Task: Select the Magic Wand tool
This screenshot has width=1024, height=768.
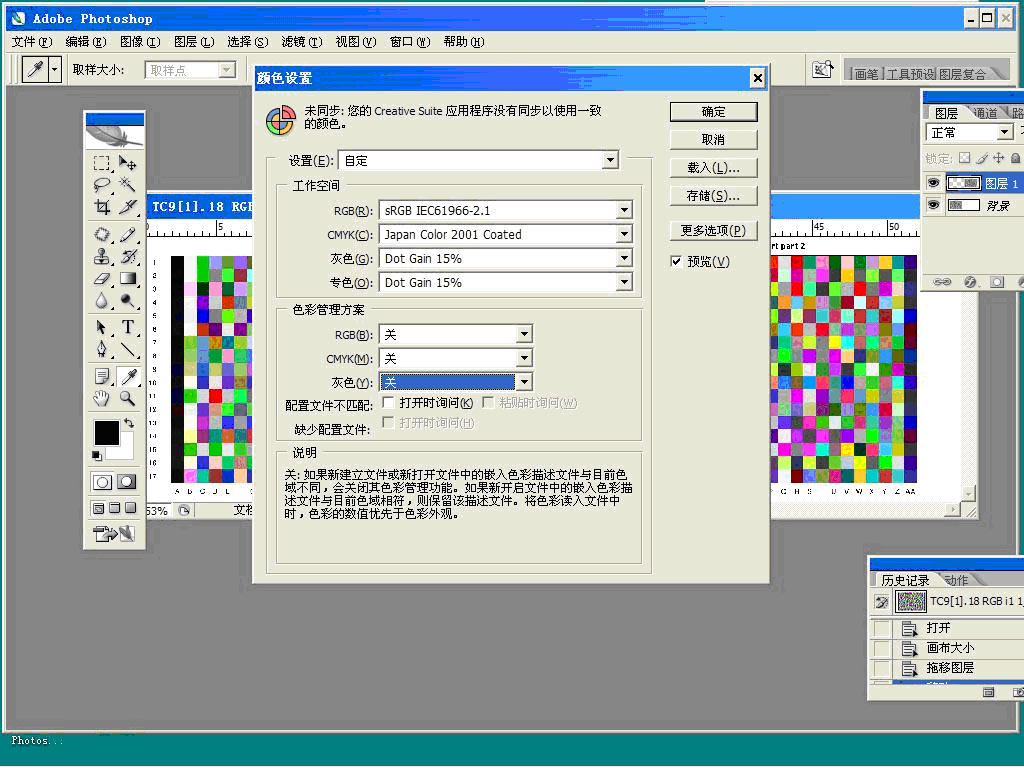Action: pos(128,185)
